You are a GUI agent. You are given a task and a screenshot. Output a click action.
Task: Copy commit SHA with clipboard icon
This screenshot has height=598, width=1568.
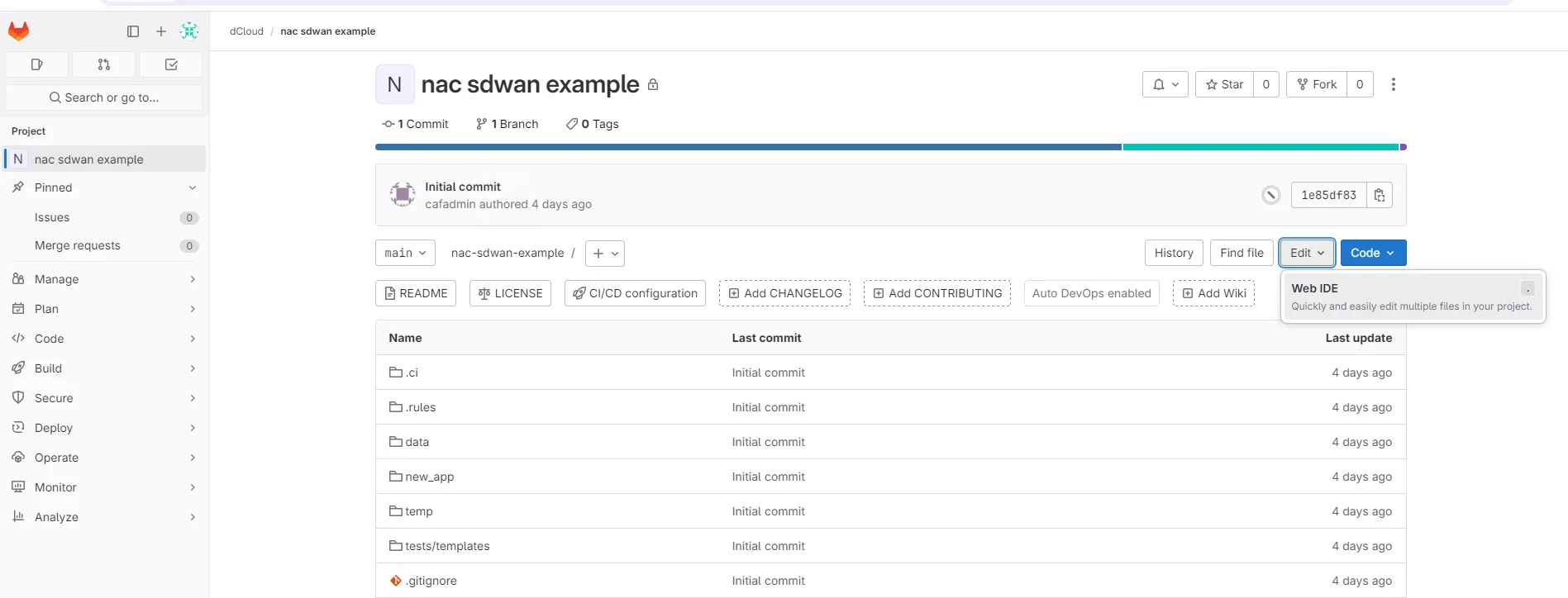click(x=1380, y=195)
